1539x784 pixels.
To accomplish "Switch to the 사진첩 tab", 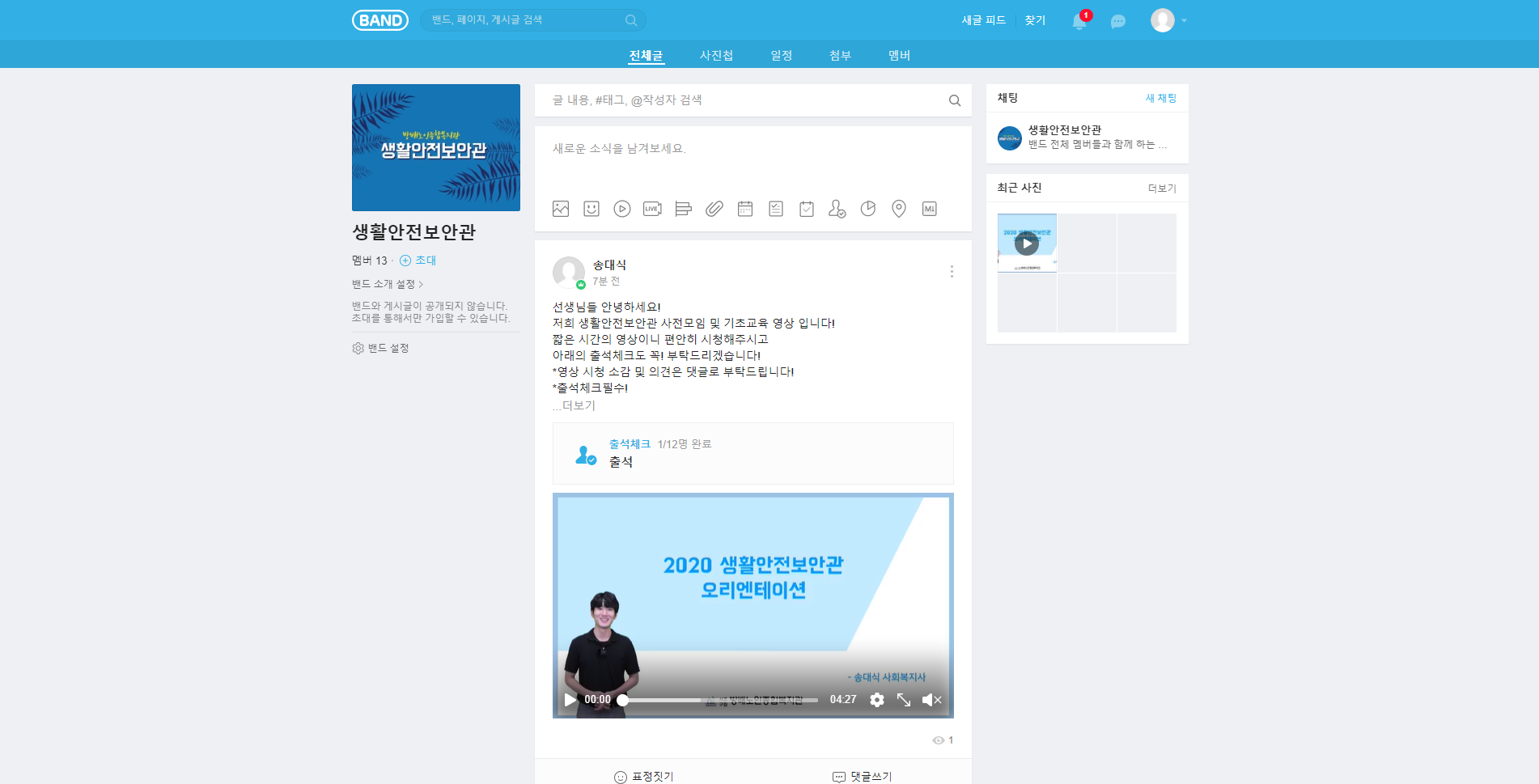I will coord(716,55).
